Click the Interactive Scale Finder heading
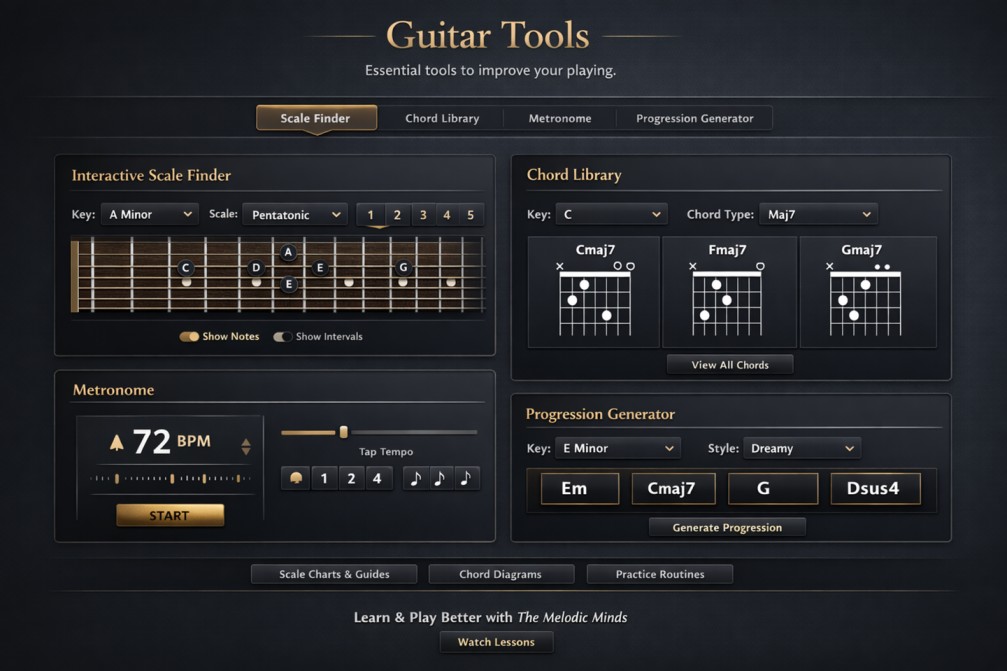This screenshot has height=671, width=1007. pyautogui.click(x=151, y=175)
